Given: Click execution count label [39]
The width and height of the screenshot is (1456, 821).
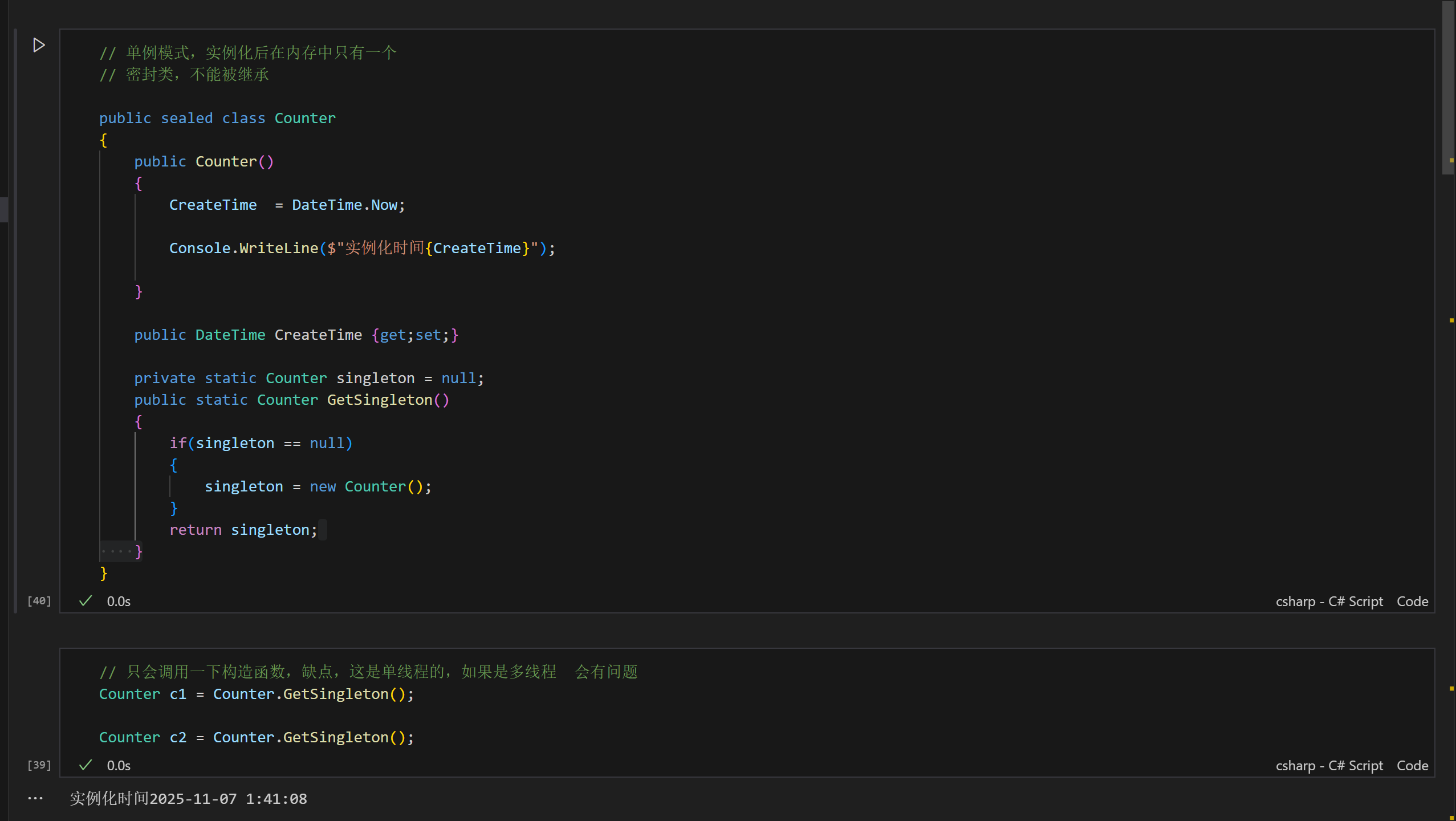Looking at the screenshot, I should pyautogui.click(x=39, y=765).
